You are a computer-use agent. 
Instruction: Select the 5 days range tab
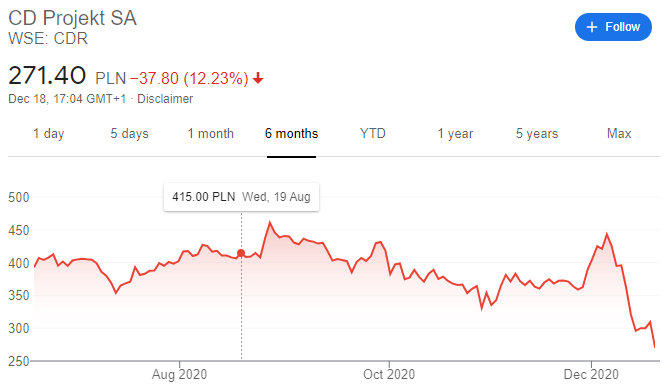click(129, 133)
